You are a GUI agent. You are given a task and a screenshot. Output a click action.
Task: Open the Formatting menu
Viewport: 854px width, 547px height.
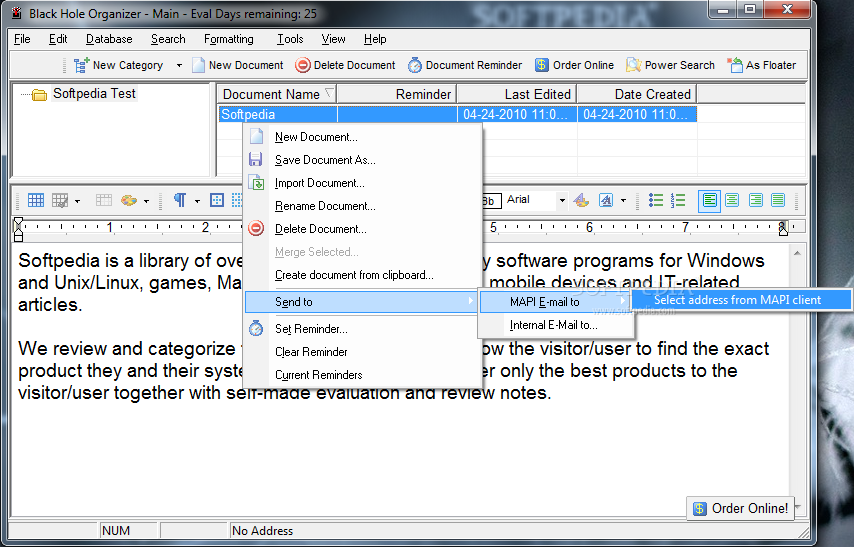[229, 39]
